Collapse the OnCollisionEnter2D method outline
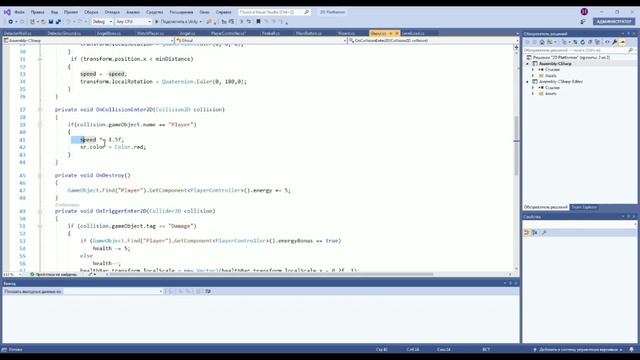 tap(40, 109)
